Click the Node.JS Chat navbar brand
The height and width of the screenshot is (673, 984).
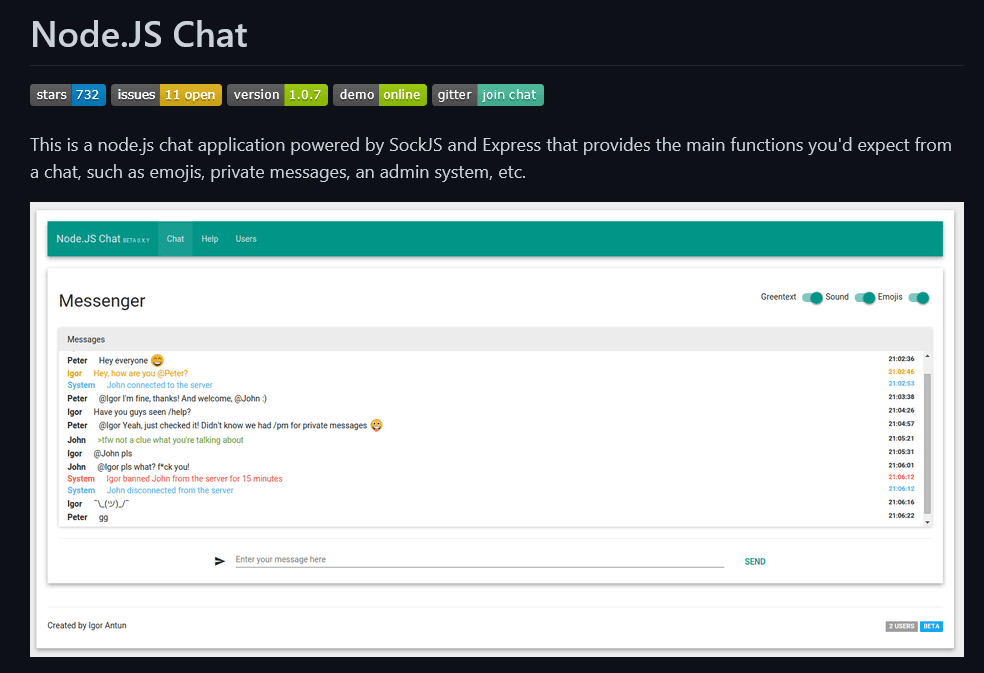click(x=89, y=239)
